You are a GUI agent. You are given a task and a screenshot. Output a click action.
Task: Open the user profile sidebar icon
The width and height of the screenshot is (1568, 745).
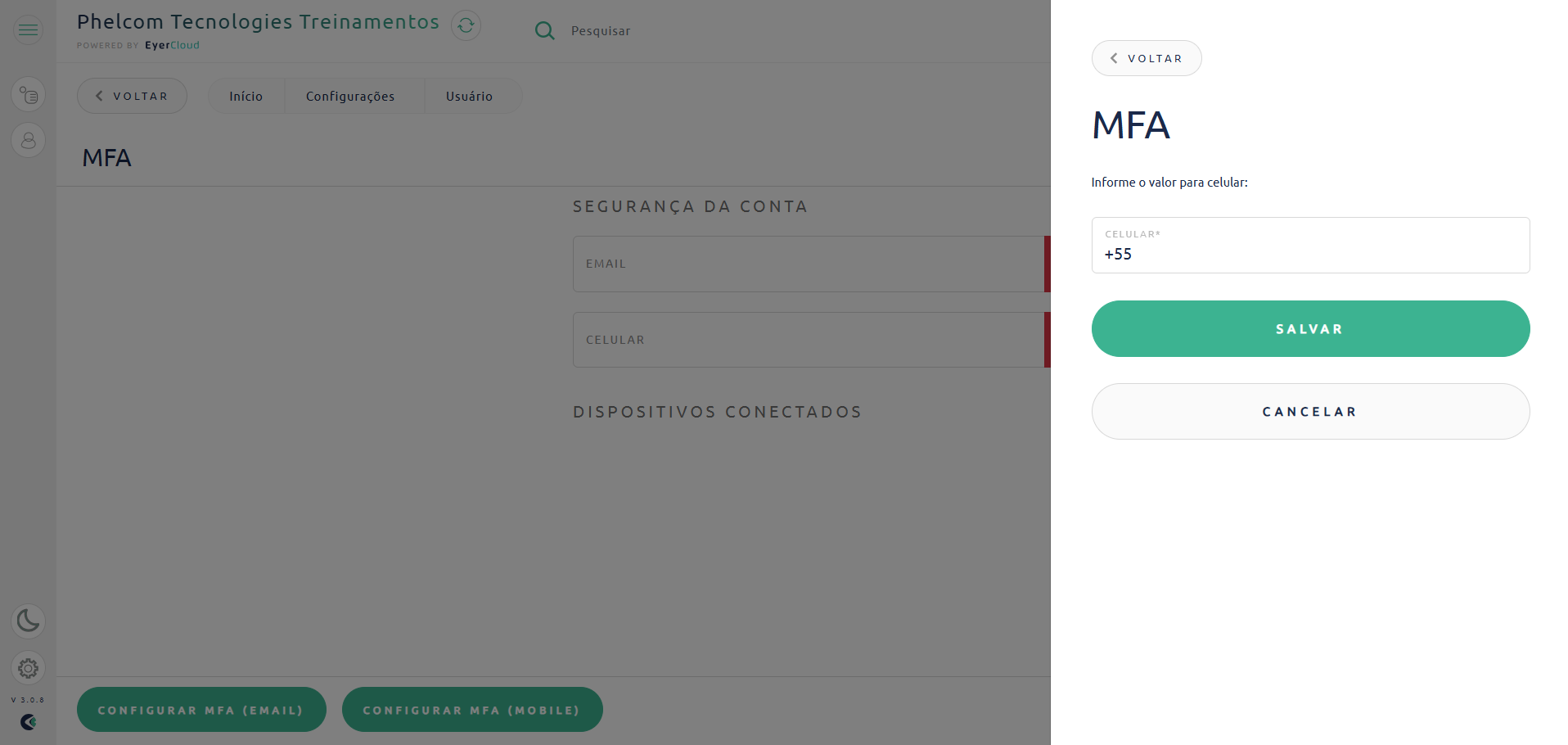click(x=28, y=140)
